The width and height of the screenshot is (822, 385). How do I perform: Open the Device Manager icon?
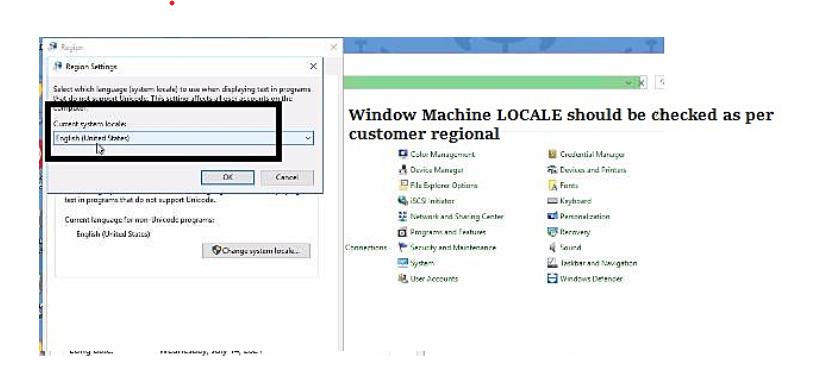click(403, 170)
